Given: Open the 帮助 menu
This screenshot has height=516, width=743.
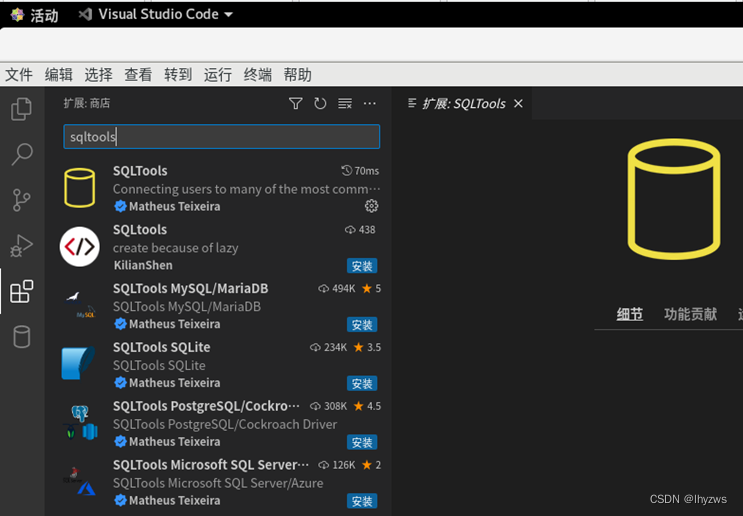Looking at the screenshot, I should tap(298, 74).
